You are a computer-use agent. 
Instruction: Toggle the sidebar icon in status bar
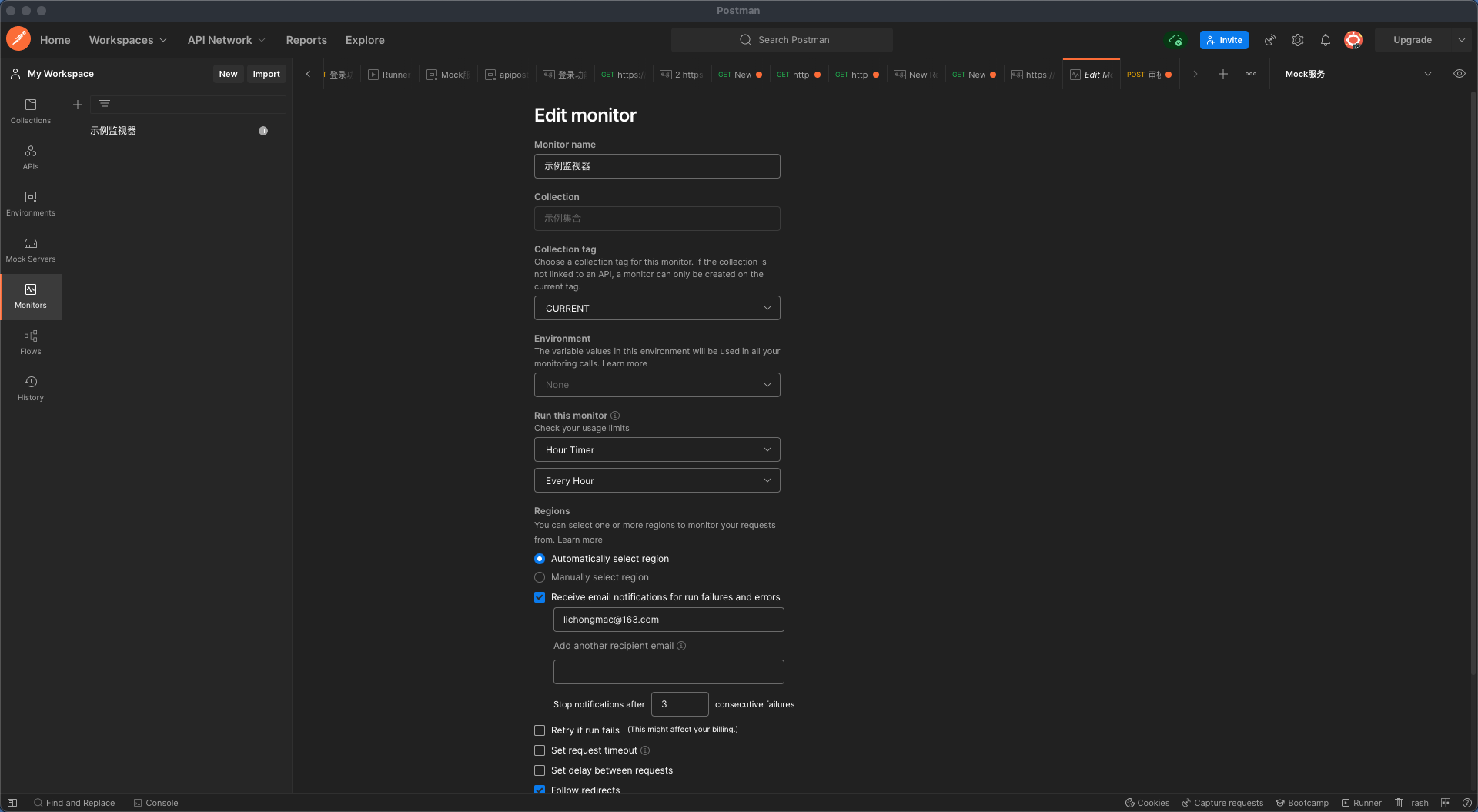pos(12,803)
